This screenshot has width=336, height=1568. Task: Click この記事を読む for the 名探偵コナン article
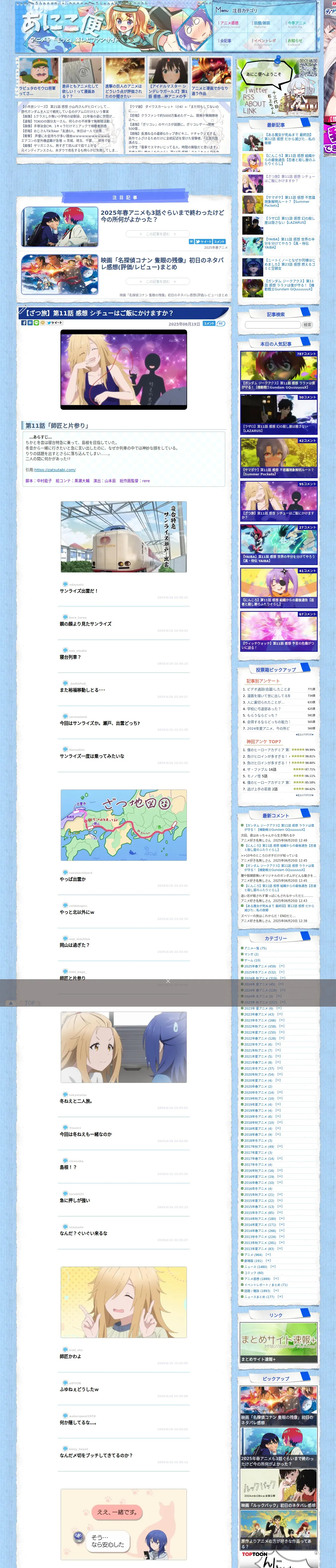158,281
